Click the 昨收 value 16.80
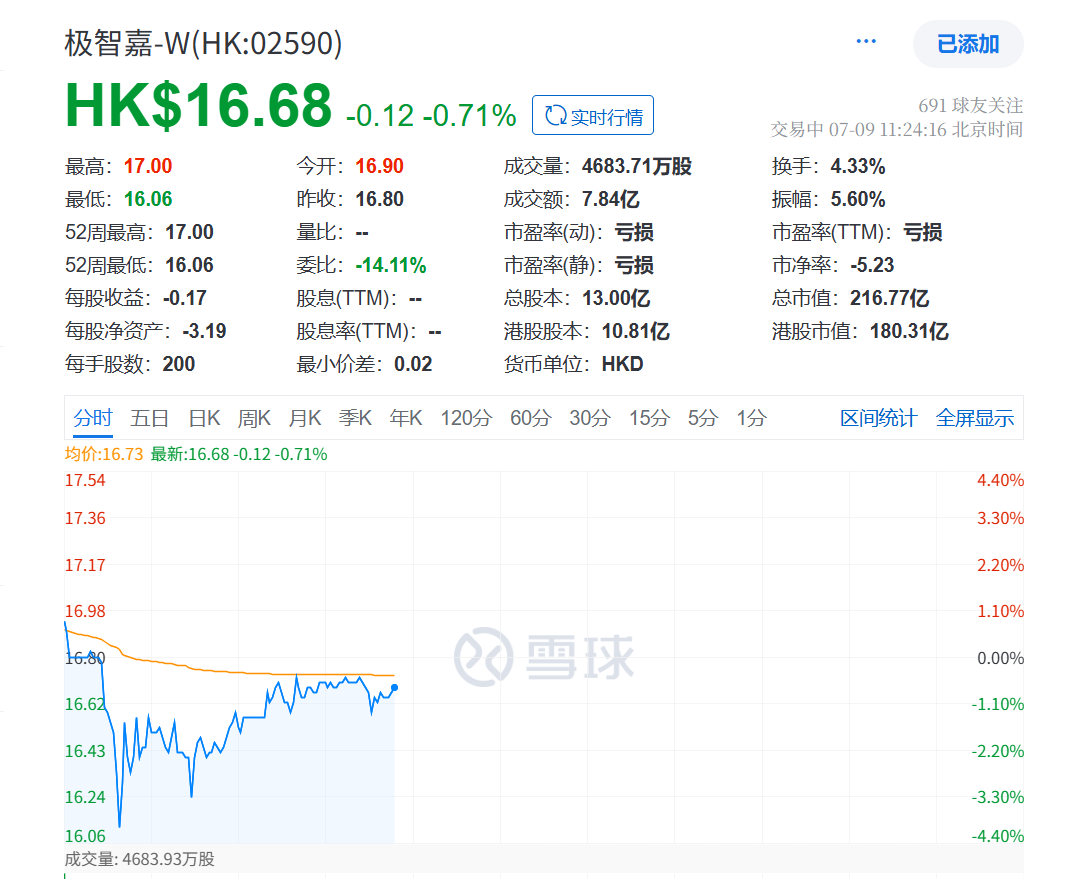The height and width of the screenshot is (879, 1065). click(x=379, y=199)
